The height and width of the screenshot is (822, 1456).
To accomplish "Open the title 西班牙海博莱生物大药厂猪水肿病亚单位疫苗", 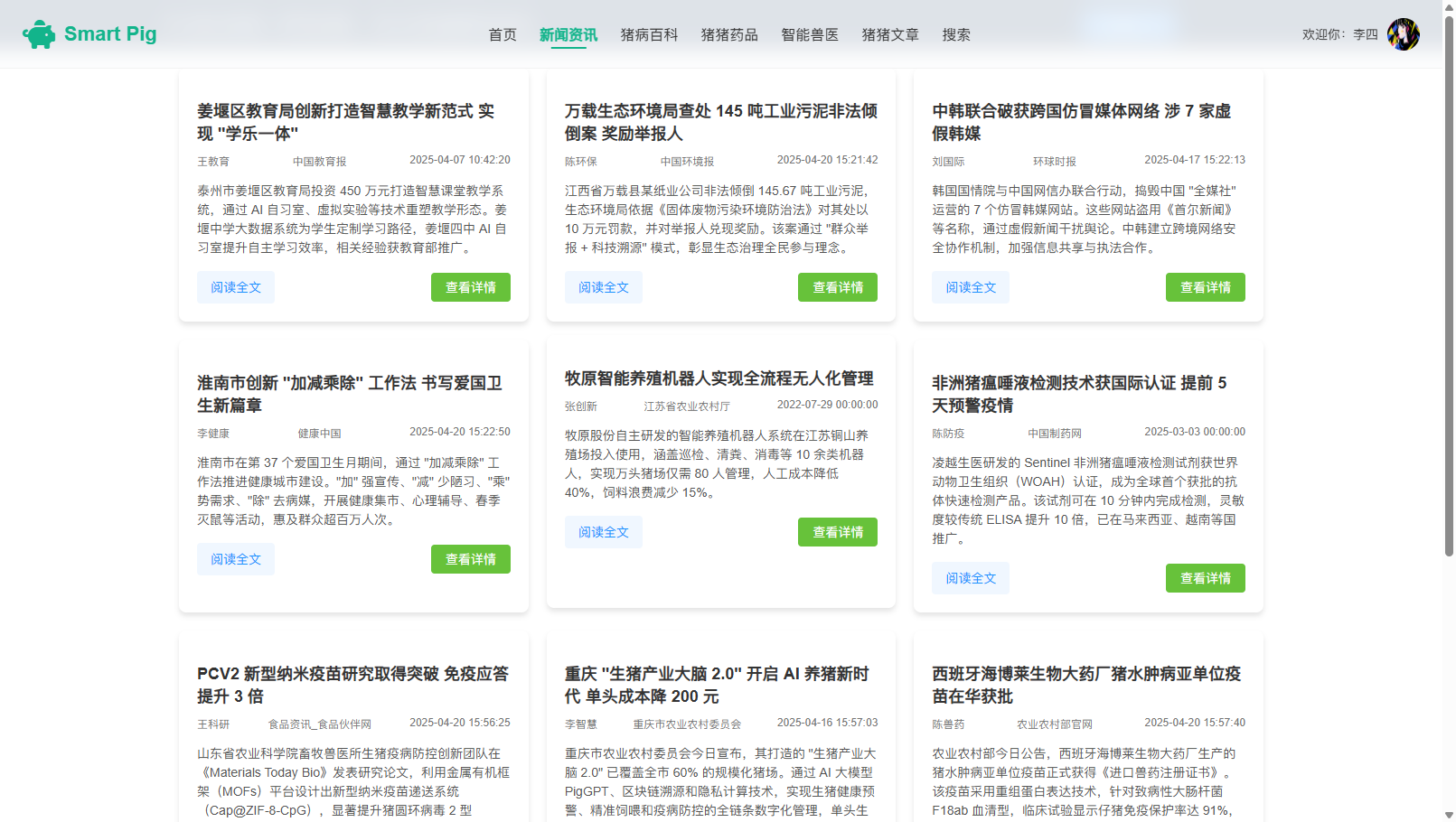I will (x=1087, y=685).
